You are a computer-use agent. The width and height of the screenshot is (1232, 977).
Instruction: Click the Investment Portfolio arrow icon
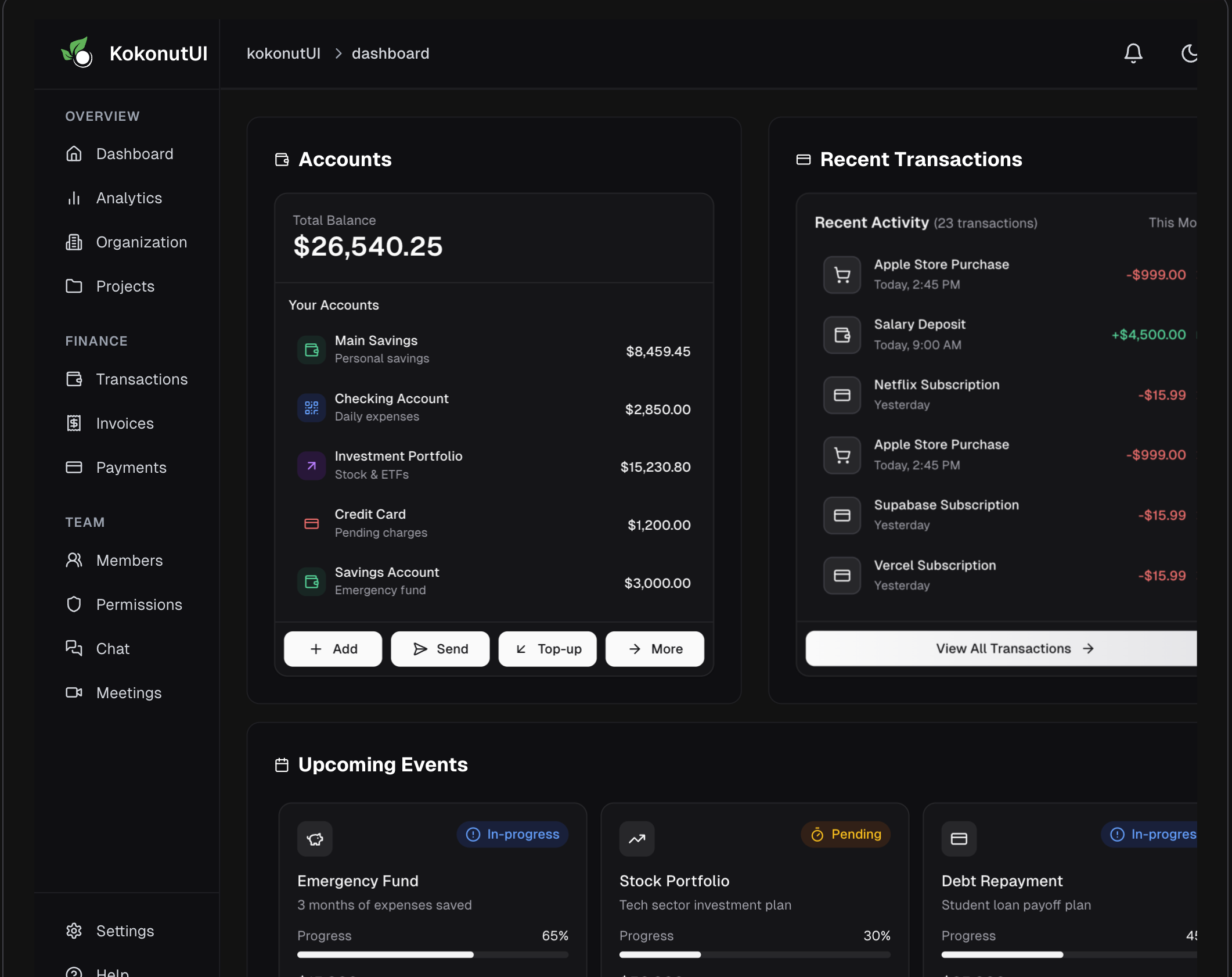pyautogui.click(x=312, y=466)
